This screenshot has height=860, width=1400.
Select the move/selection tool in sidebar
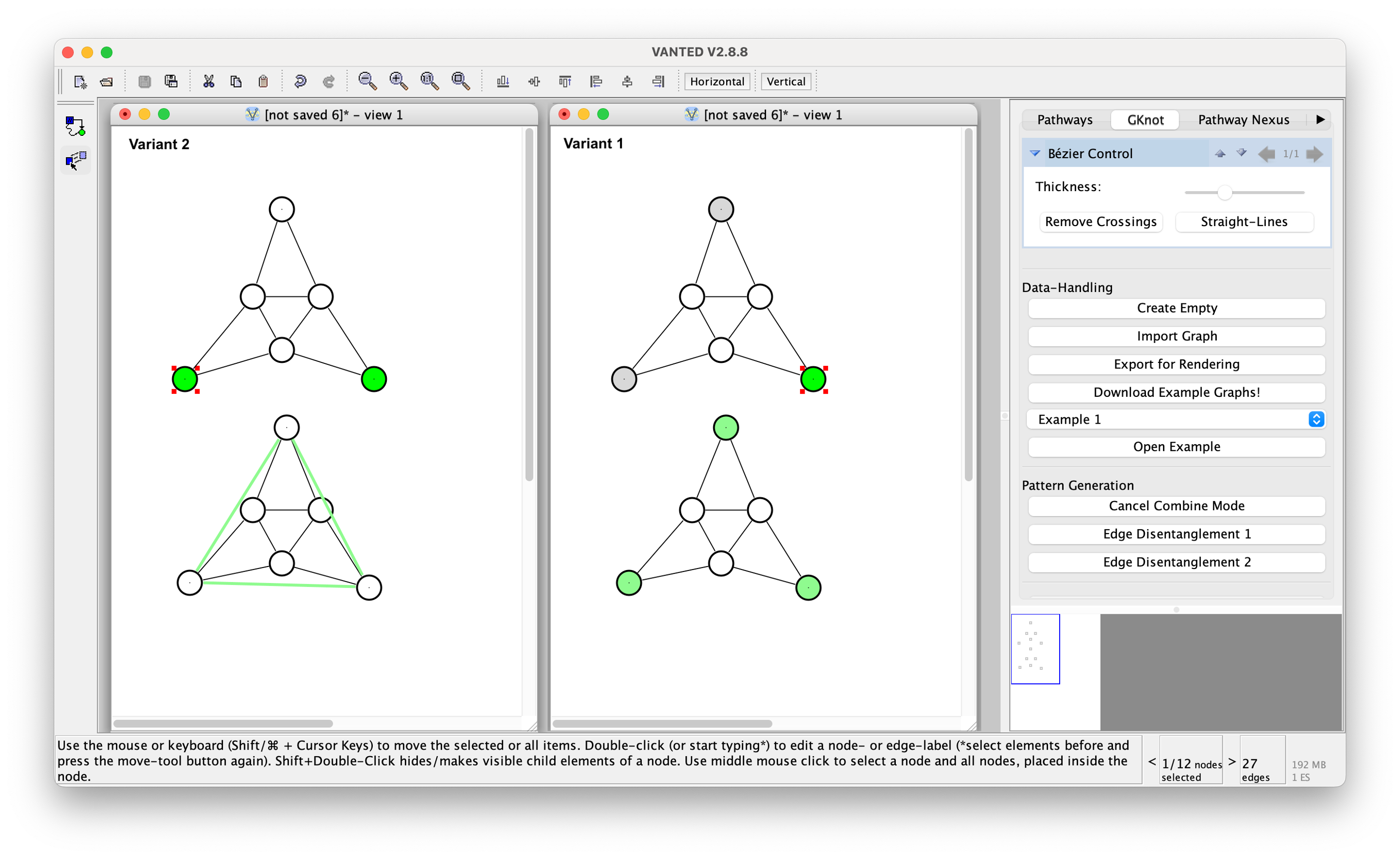(x=75, y=160)
